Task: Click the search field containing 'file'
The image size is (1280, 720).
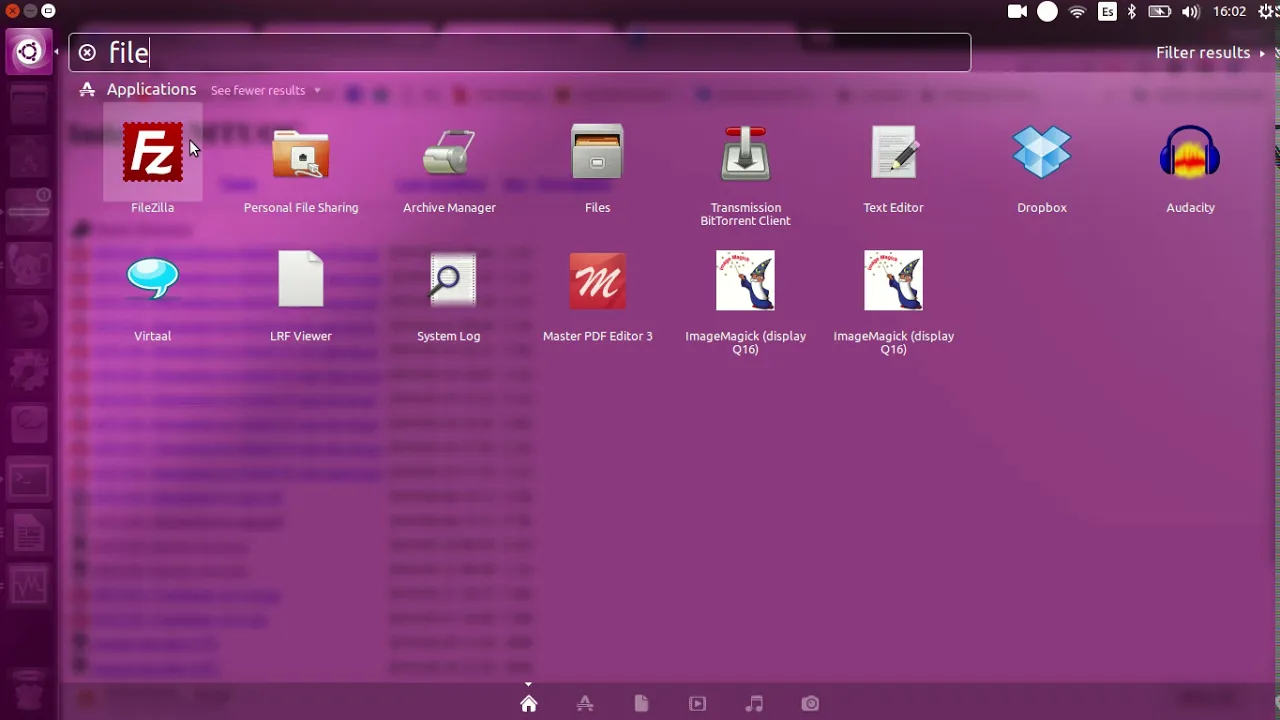Action: pos(519,52)
